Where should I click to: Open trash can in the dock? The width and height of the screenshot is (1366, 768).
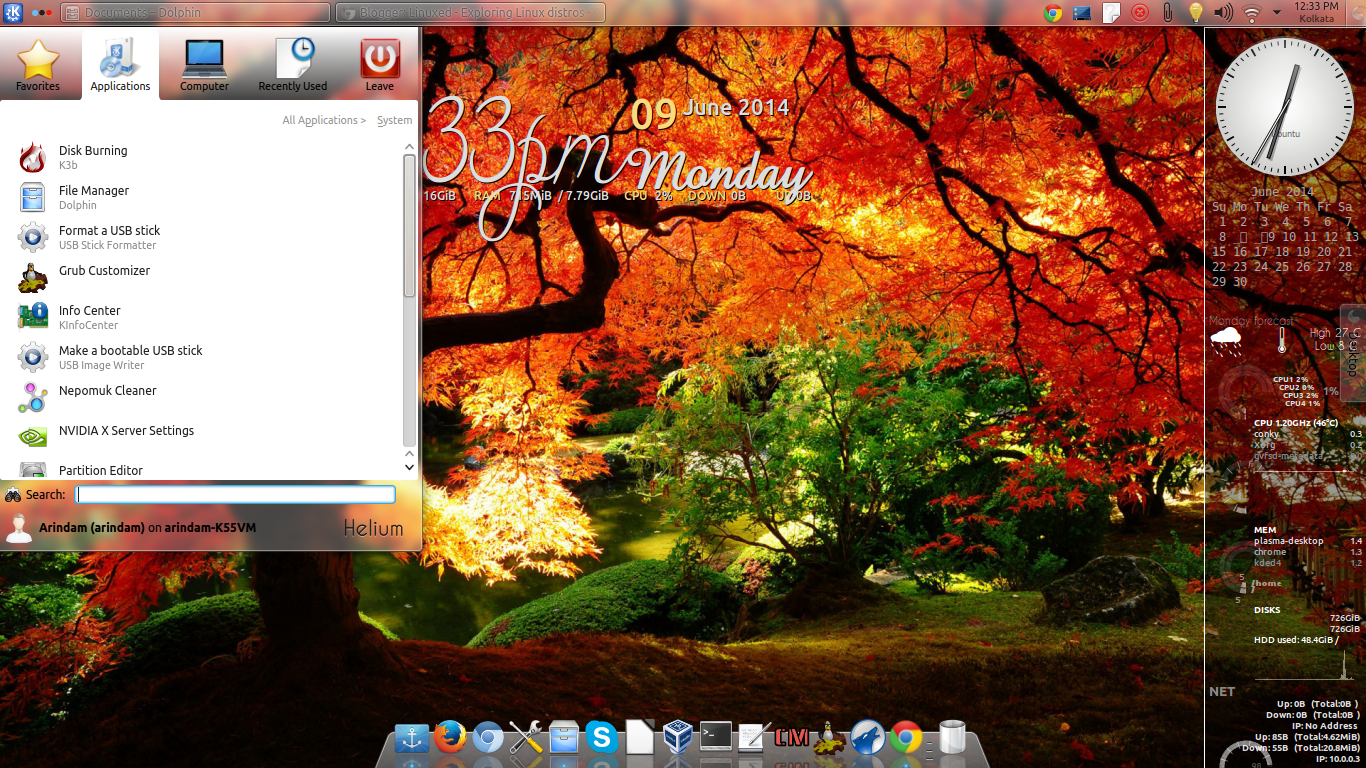click(x=952, y=737)
